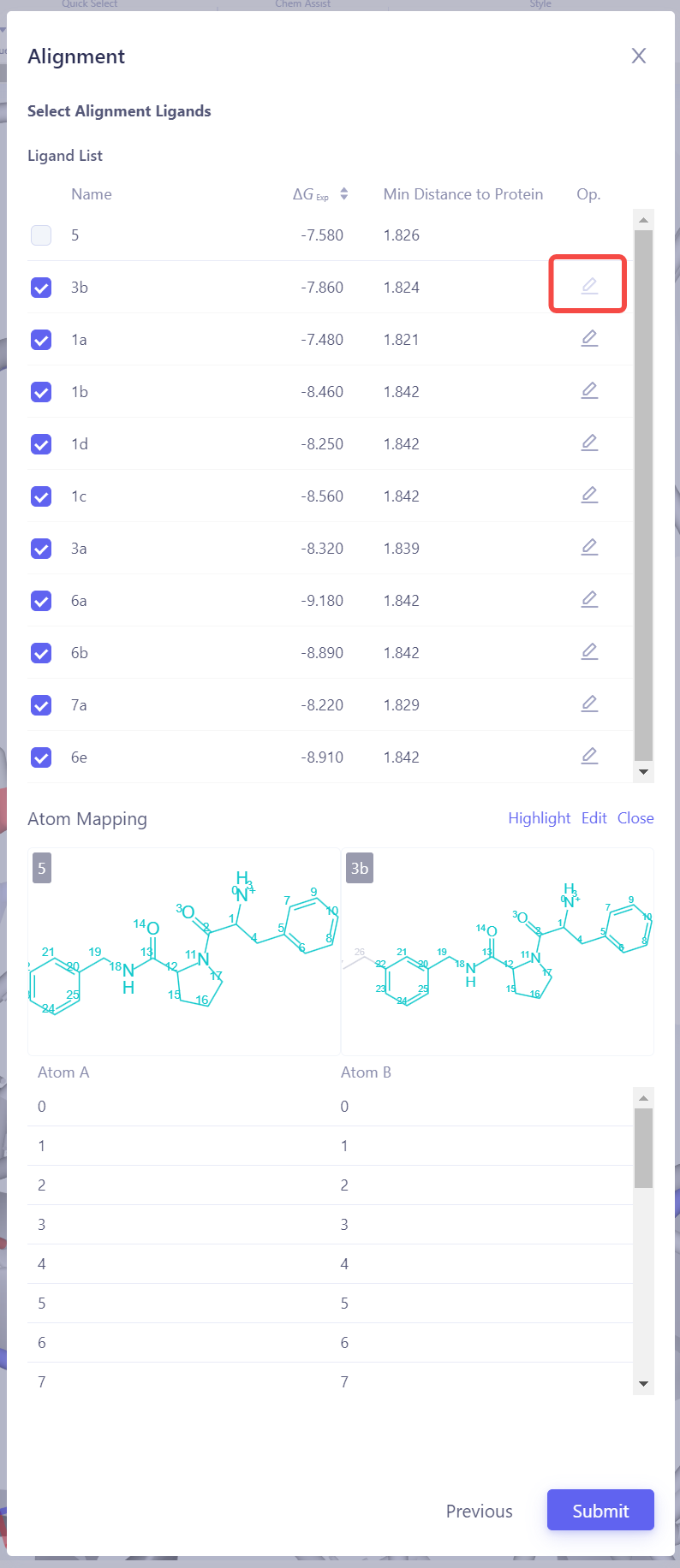The width and height of the screenshot is (680, 1568).
Task: Edit the mapping of ligand 1b
Action: tap(588, 390)
